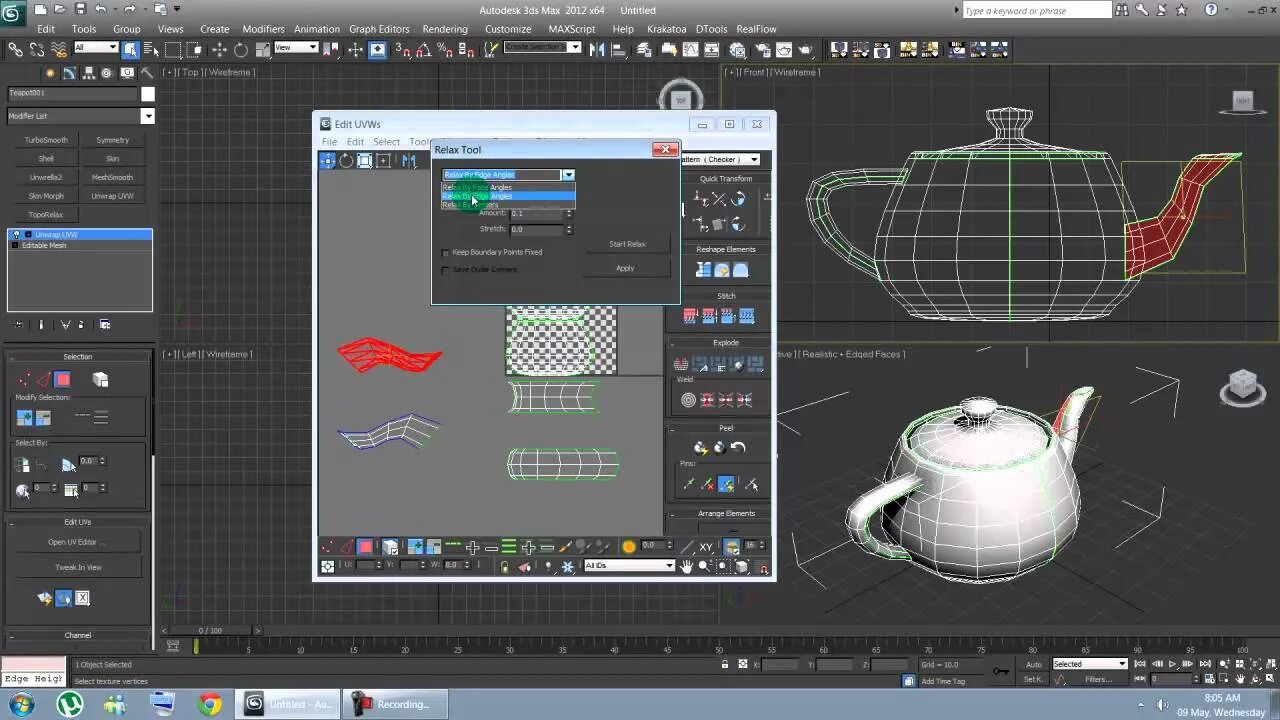The height and width of the screenshot is (720, 1280).
Task: Click the Pan hand icon in Edit UVWs
Action: 686,566
